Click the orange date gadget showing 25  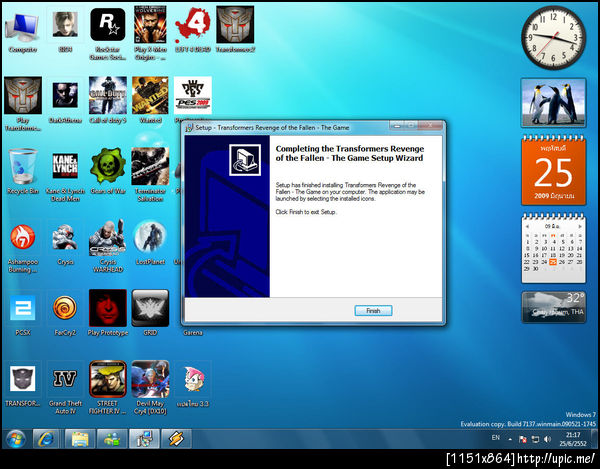(553, 171)
